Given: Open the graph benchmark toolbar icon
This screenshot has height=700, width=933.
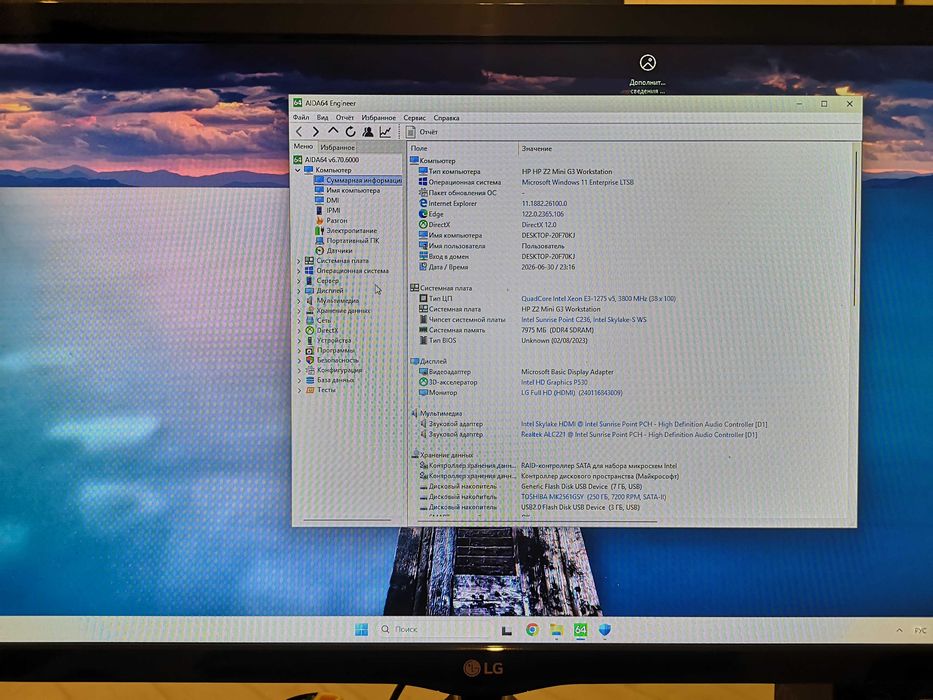Looking at the screenshot, I should [386, 132].
